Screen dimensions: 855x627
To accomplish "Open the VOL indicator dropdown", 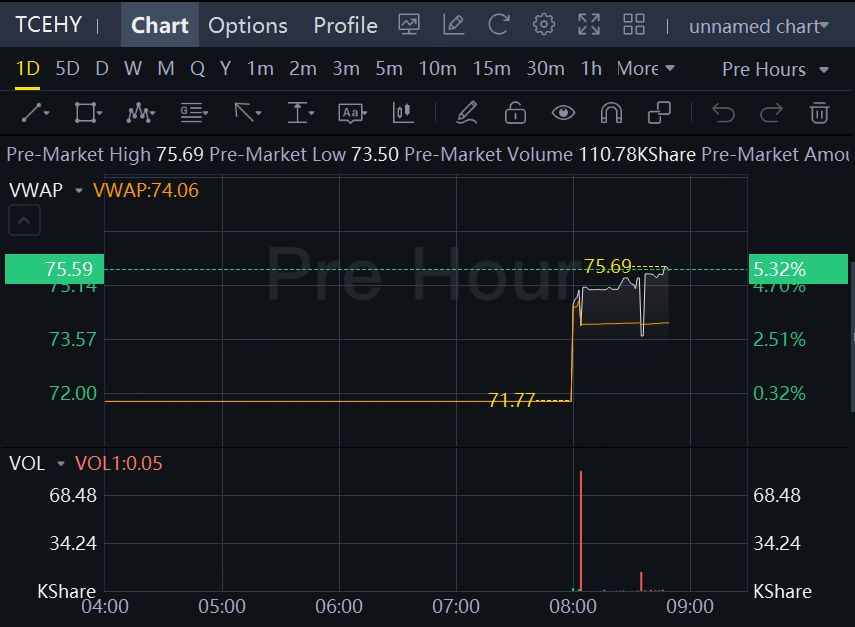I will click(61, 463).
